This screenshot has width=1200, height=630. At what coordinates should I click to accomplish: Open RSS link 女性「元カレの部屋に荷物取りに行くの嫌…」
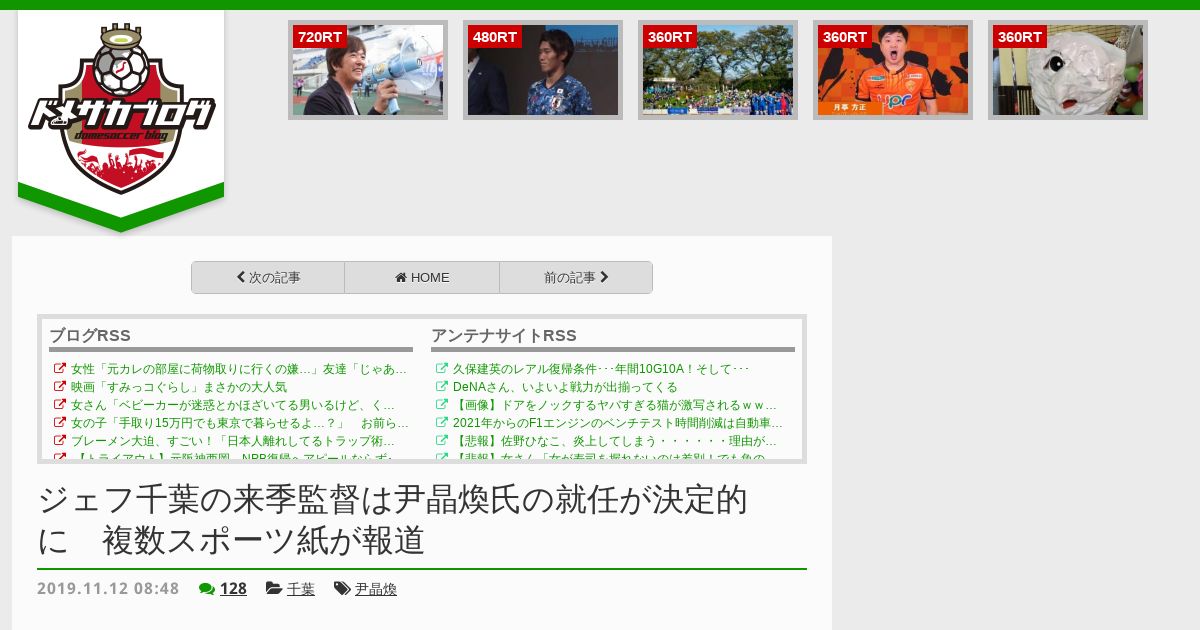click(x=240, y=369)
